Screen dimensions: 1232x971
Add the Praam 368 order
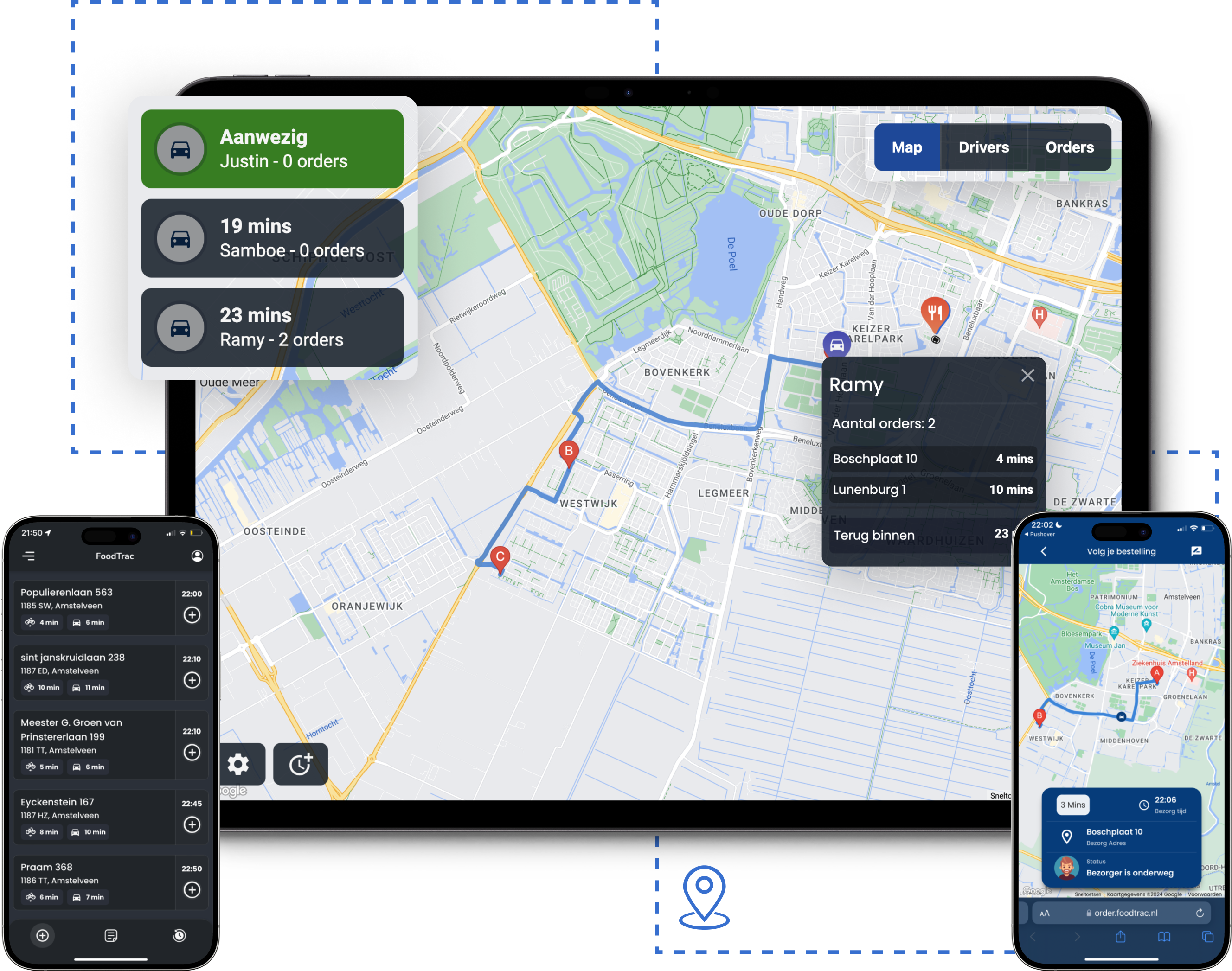pyautogui.click(x=192, y=890)
